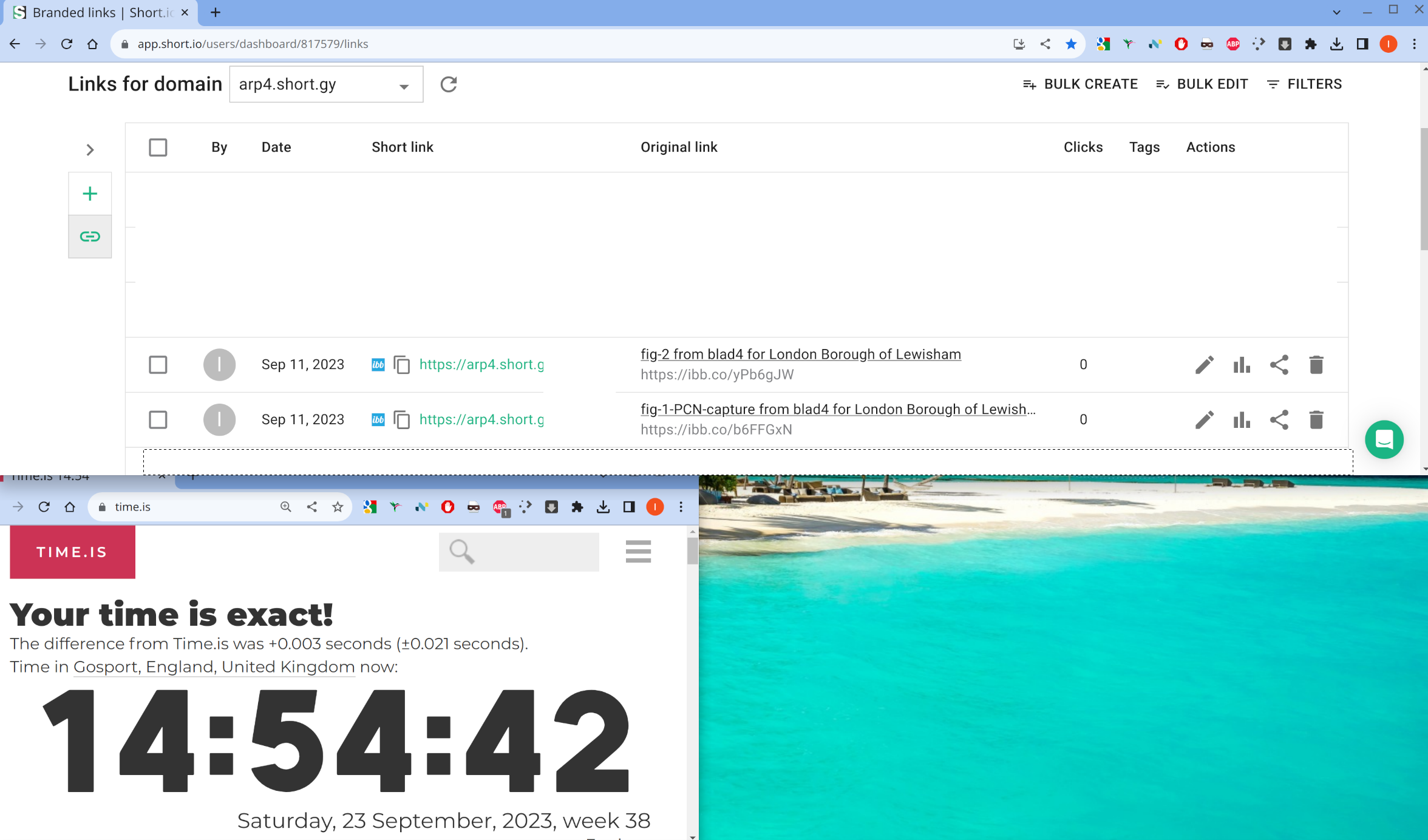Toggle the select-all checkbox in the table header
This screenshot has width=1428, height=840.
[158, 147]
